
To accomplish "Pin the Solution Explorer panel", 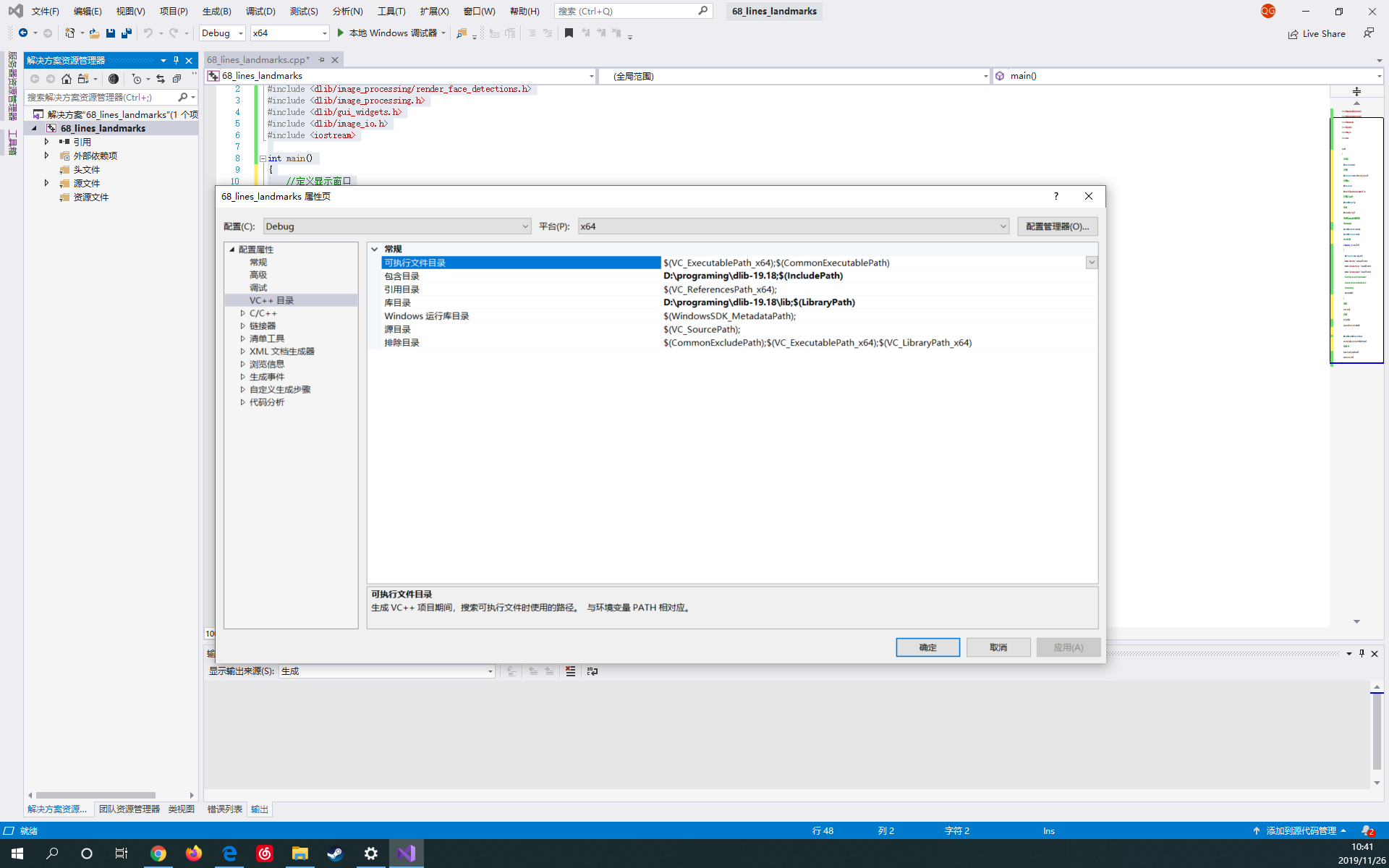I will pos(176,60).
